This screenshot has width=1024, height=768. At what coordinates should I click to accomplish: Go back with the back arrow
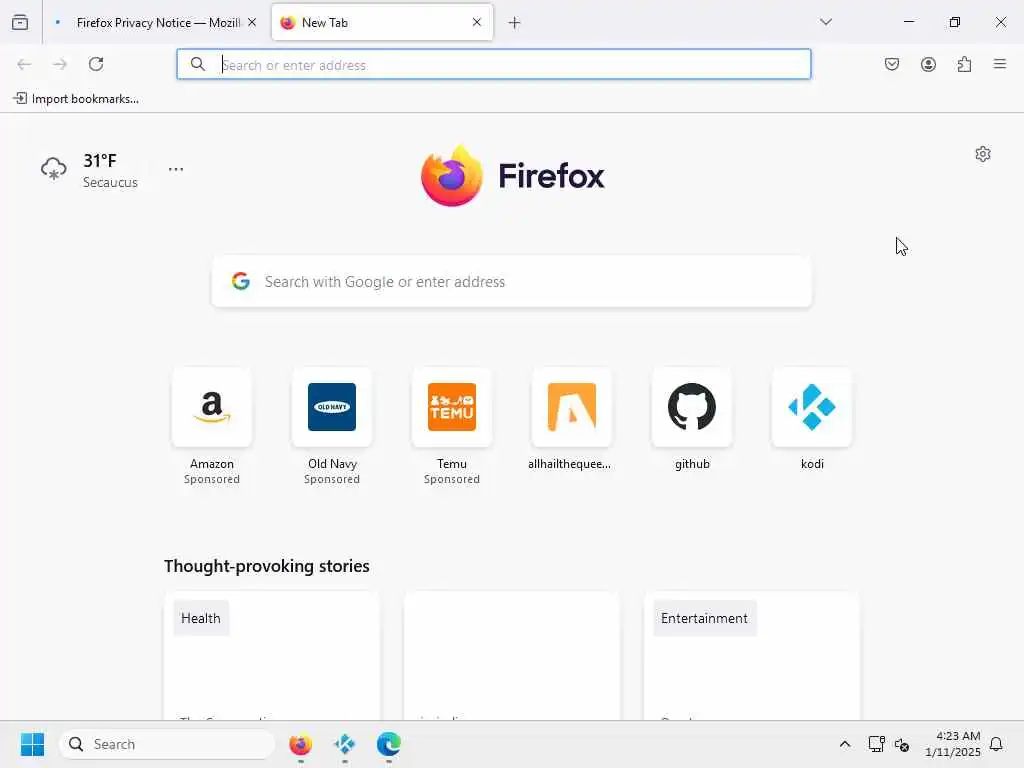(24, 64)
